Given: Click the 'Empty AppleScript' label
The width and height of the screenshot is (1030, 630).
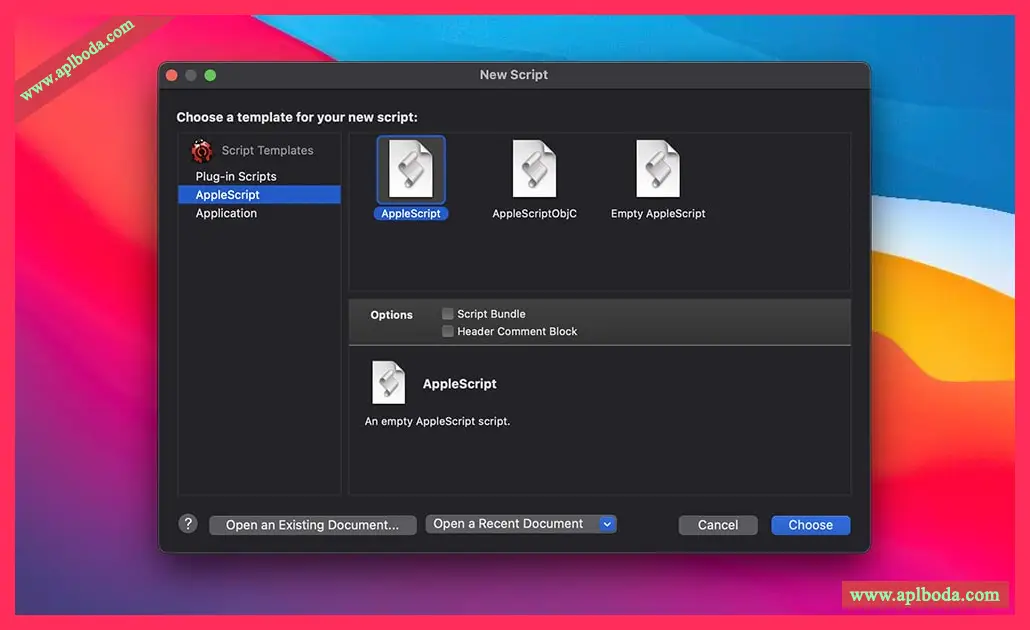Looking at the screenshot, I should pos(658,214).
